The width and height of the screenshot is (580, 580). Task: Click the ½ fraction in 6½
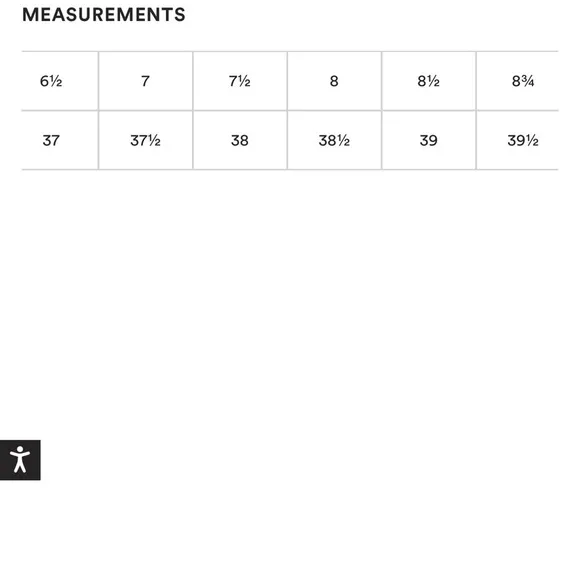pos(56,81)
